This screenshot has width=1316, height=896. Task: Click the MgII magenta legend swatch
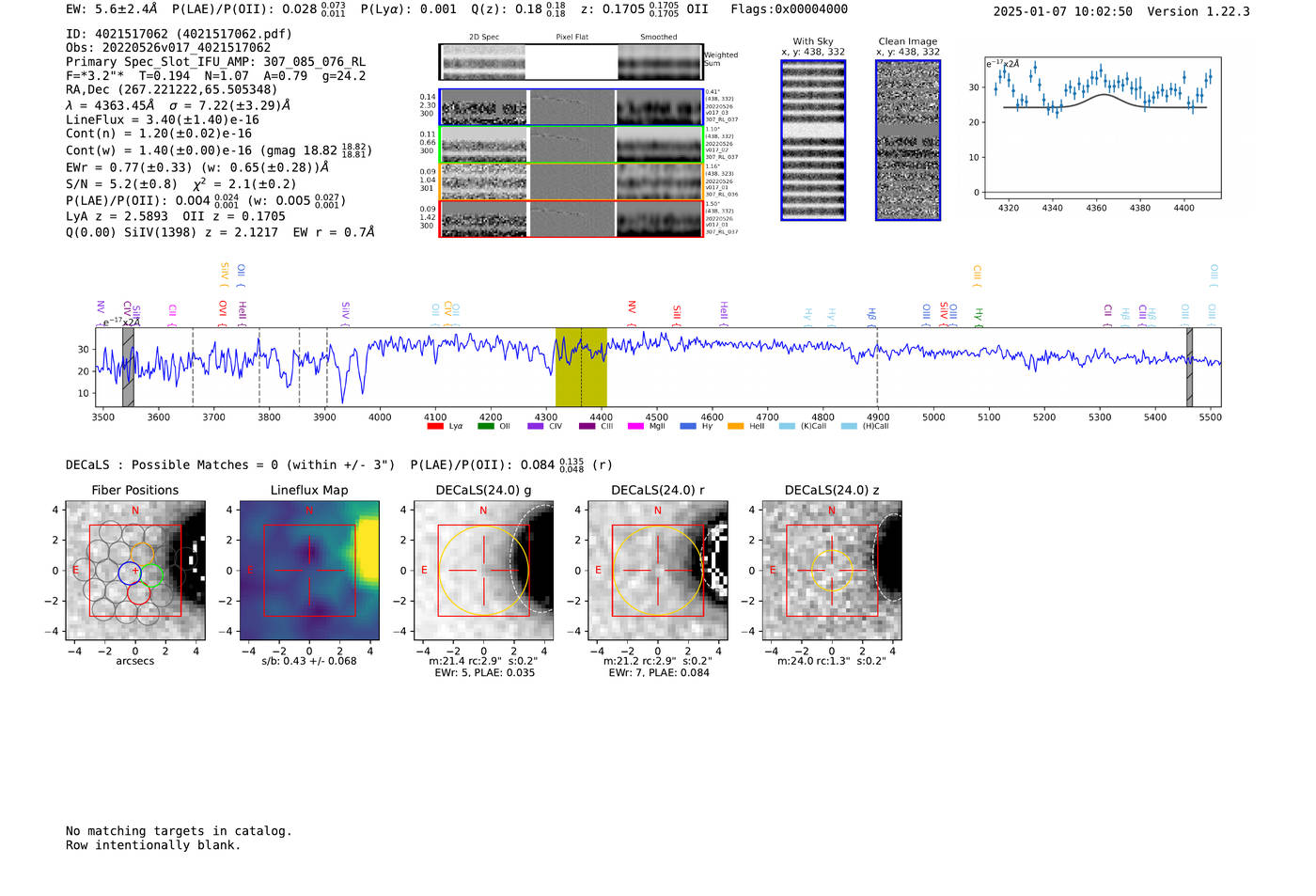point(635,427)
